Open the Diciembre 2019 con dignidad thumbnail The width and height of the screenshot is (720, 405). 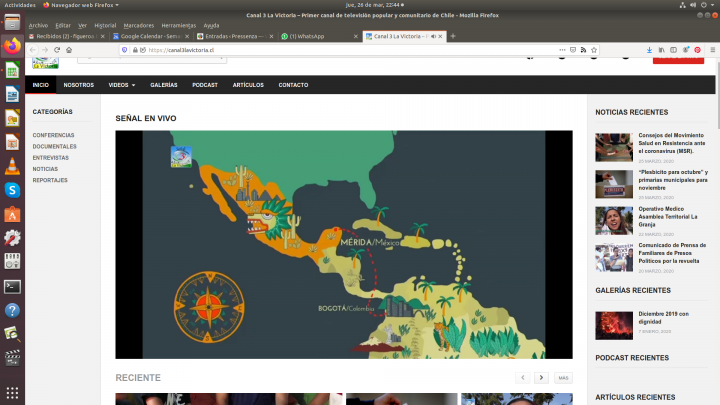coord(613,324)
